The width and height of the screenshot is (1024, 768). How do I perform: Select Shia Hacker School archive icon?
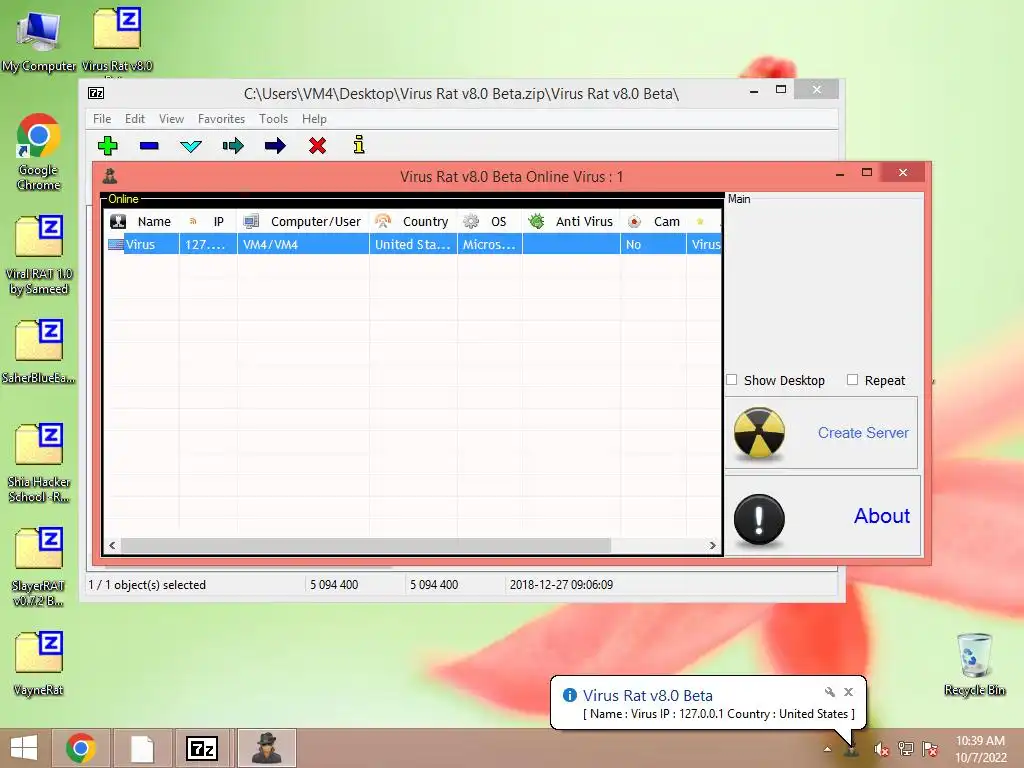(39, 463)
